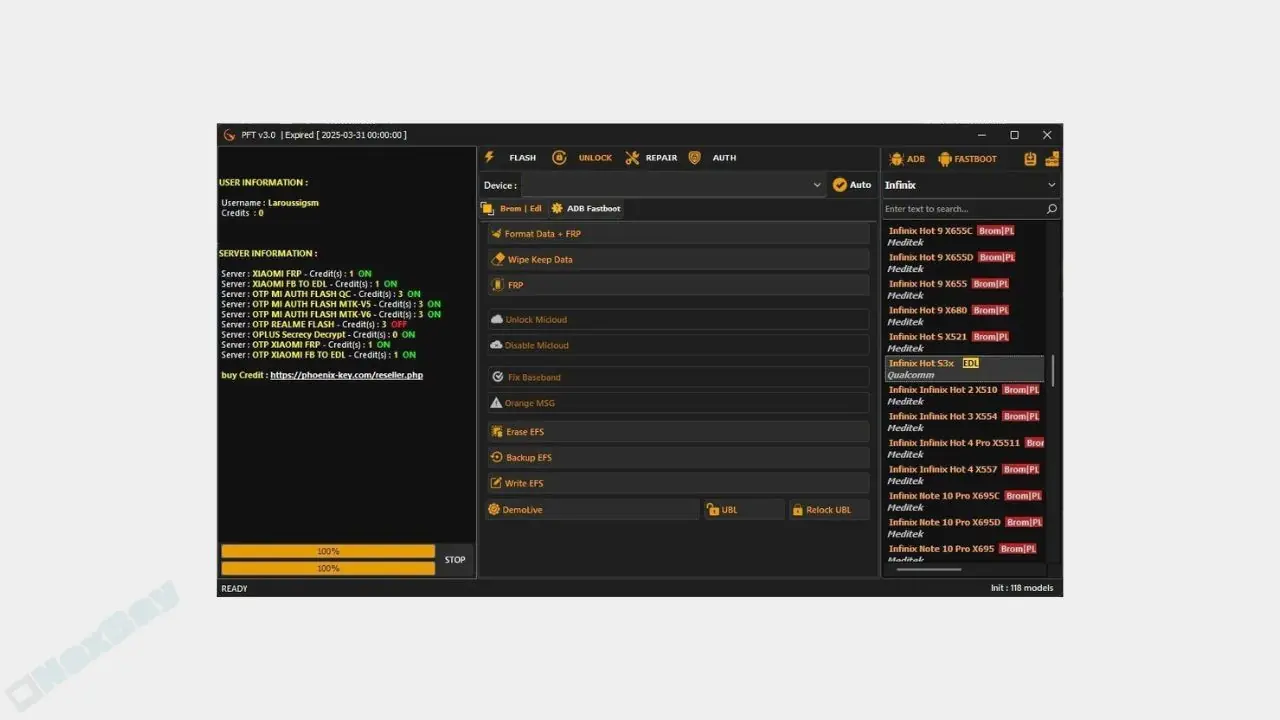The height and width of the screenshot is (720, 1280).
Task: Select Infinix Hot 9 X680 model
Action: 964,316
